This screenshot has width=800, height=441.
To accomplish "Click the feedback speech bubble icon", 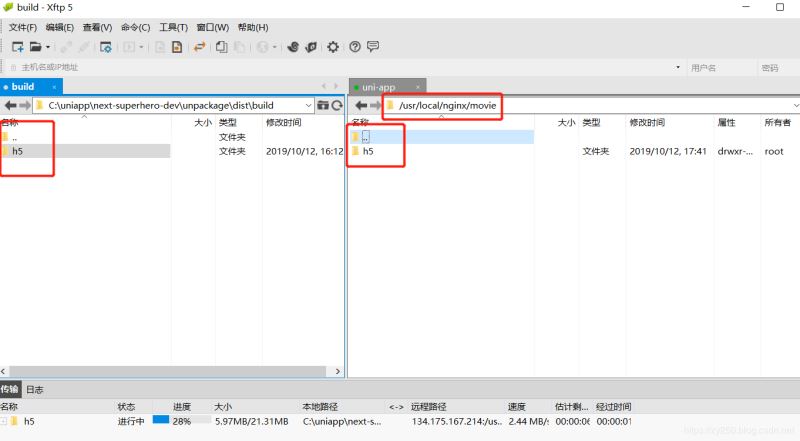I will [373, 47].
